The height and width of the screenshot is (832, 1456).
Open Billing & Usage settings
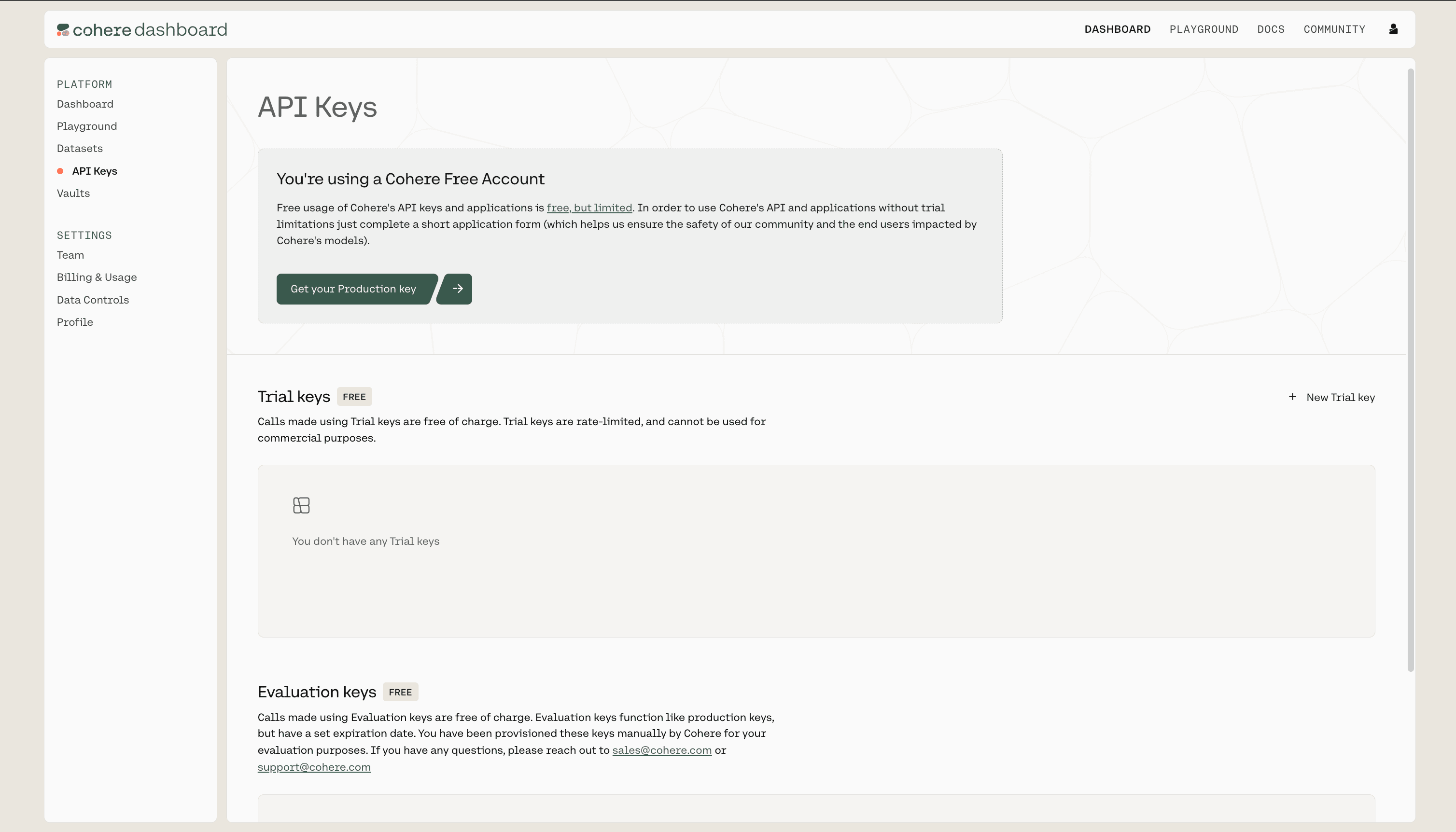pyautogui.click(x=97, y=277)
